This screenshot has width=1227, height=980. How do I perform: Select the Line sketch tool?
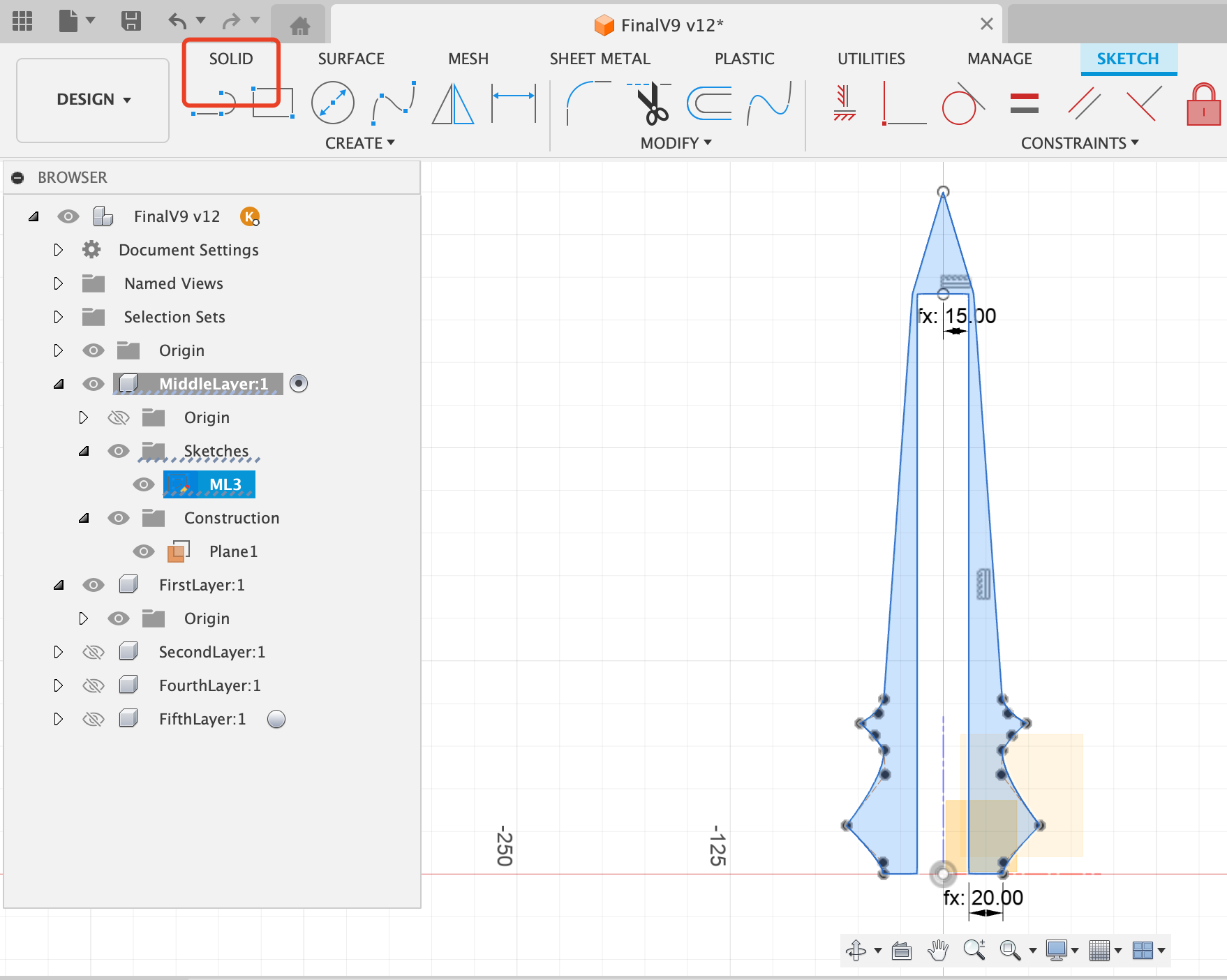pos(214,103)
